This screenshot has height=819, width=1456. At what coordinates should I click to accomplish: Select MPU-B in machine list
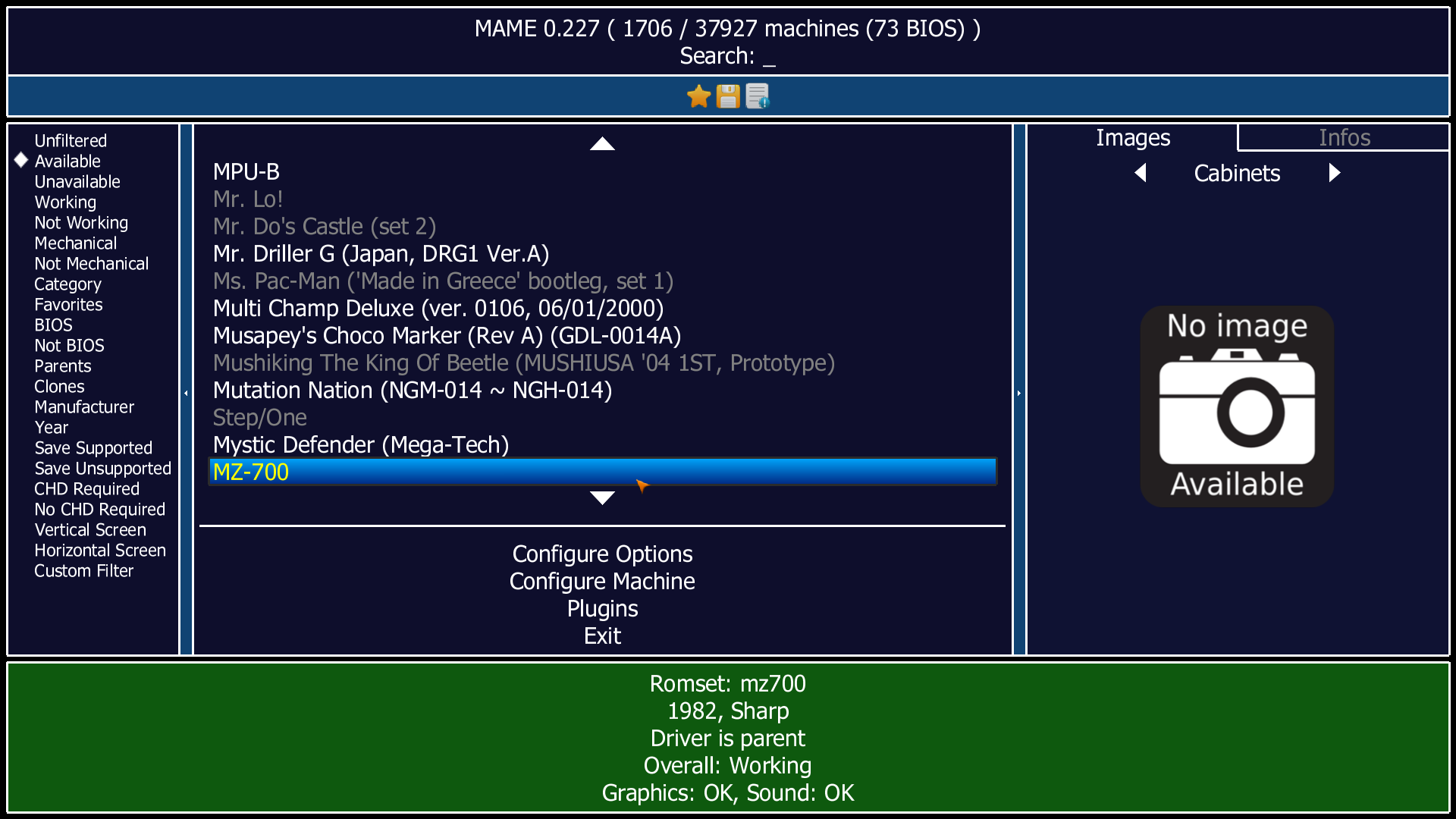pos(602,171)
